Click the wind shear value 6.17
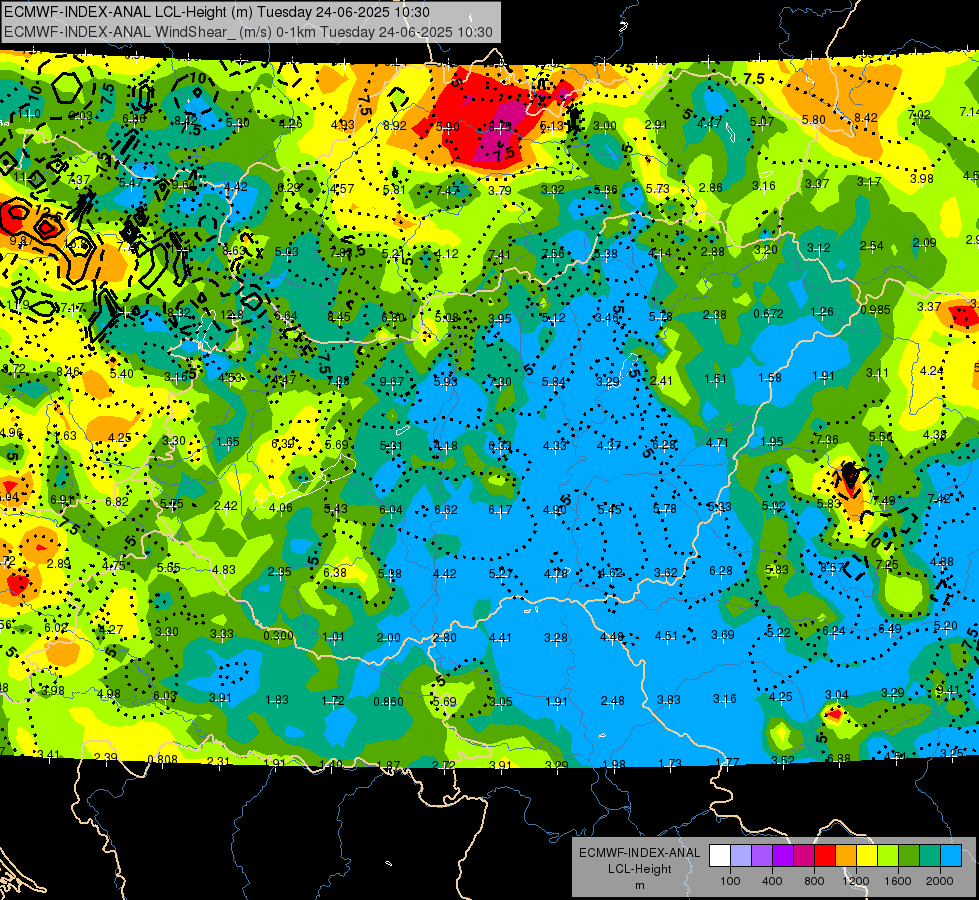 (x=500, y=510)
